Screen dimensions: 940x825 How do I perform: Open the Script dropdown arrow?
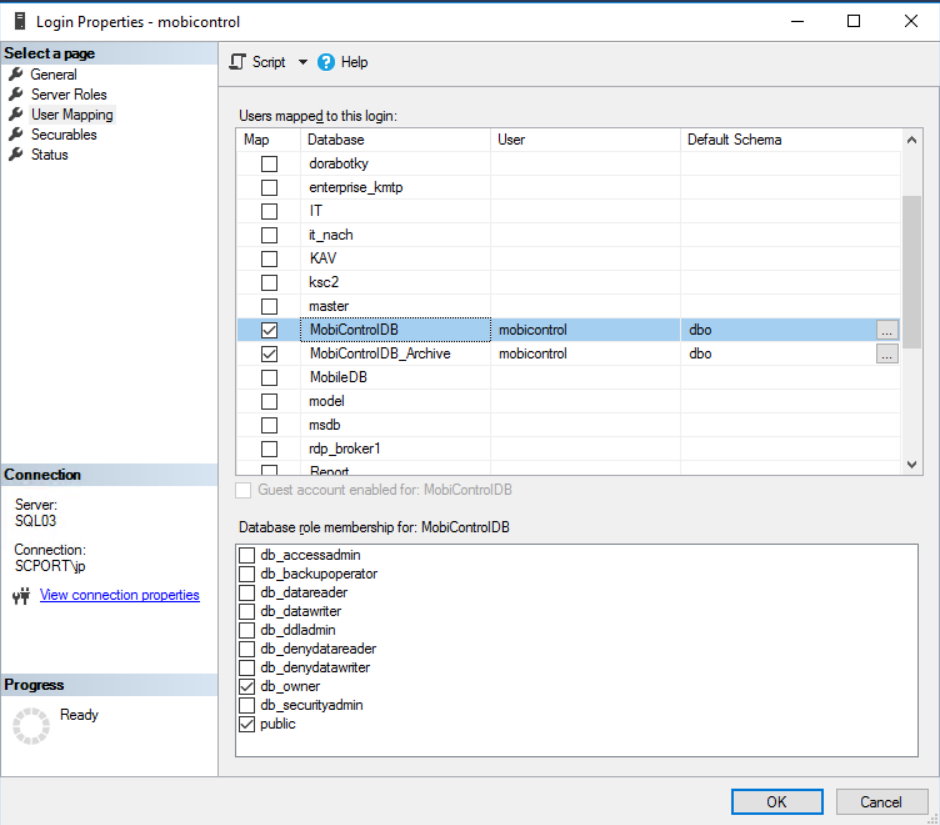point(303,62)
